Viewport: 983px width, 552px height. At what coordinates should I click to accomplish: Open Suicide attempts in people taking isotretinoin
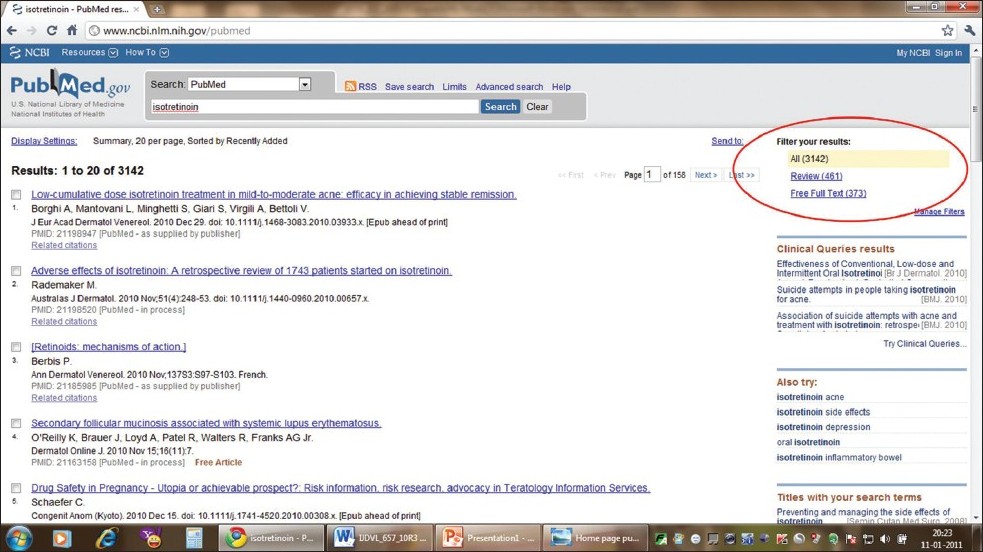point(866,294)
